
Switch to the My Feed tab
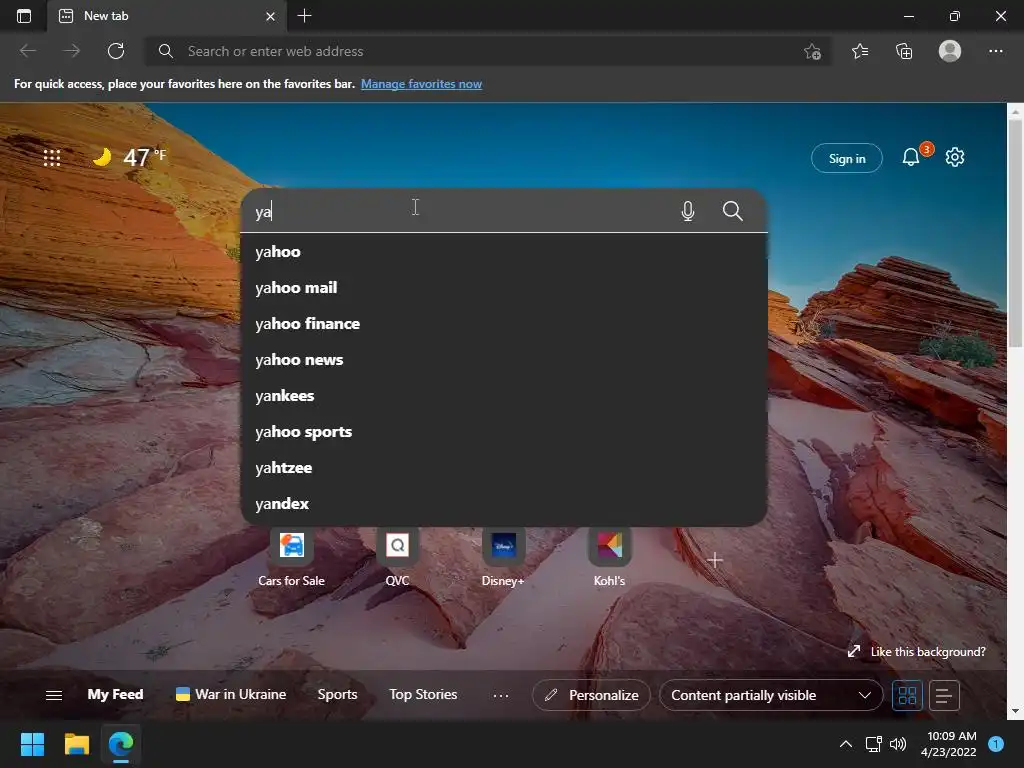click(115, 694)
